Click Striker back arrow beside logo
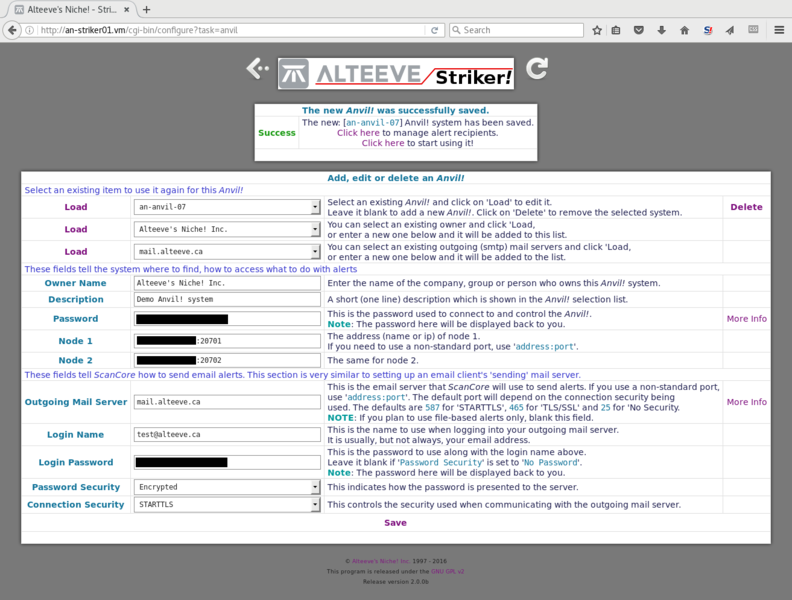This screenshot has height=600, width=792. pyautogui.click(x=258, y=69)
